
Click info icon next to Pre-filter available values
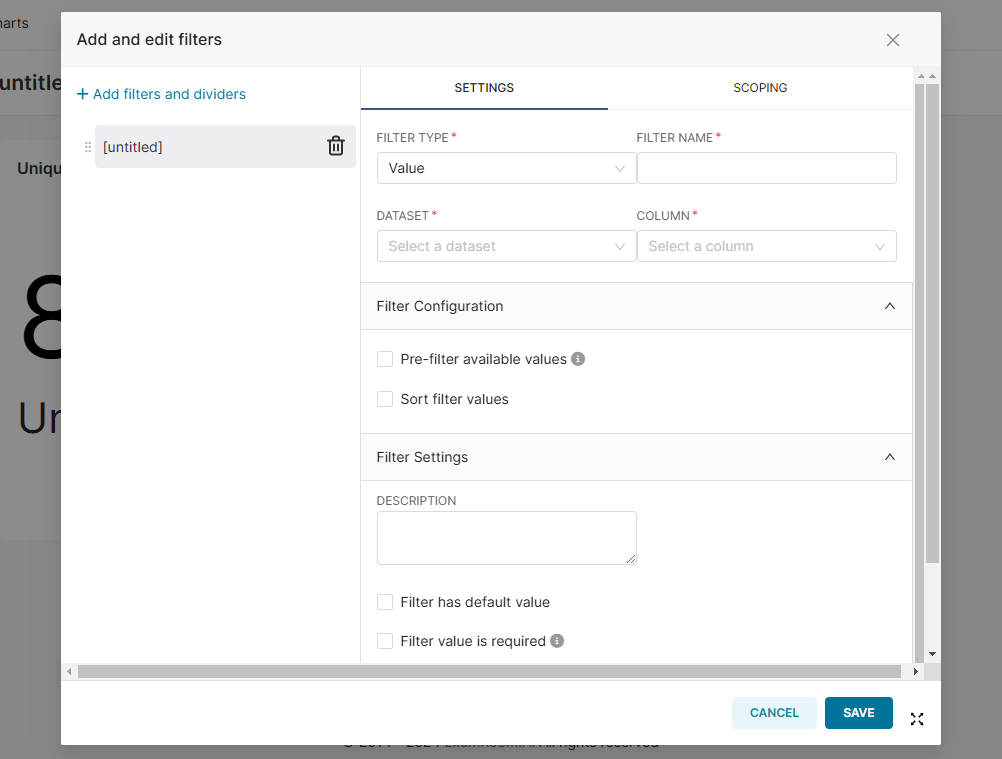click(x=578, y=359)
